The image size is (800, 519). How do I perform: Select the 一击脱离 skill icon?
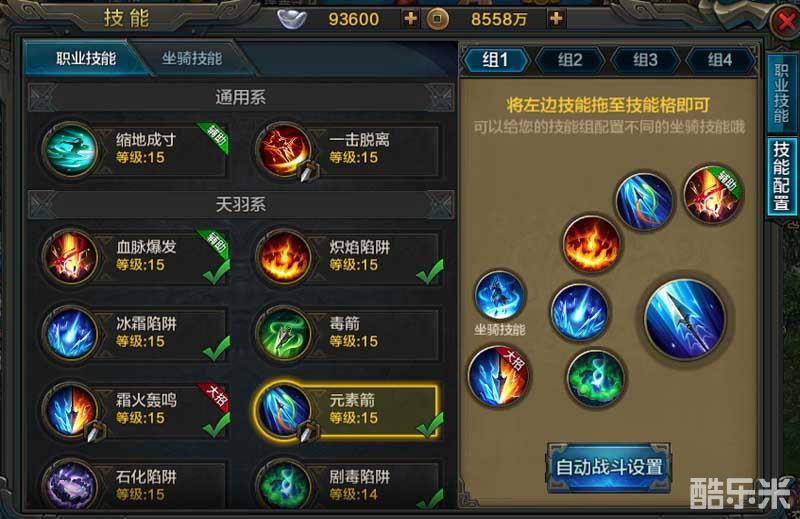[x=284, y=150]
